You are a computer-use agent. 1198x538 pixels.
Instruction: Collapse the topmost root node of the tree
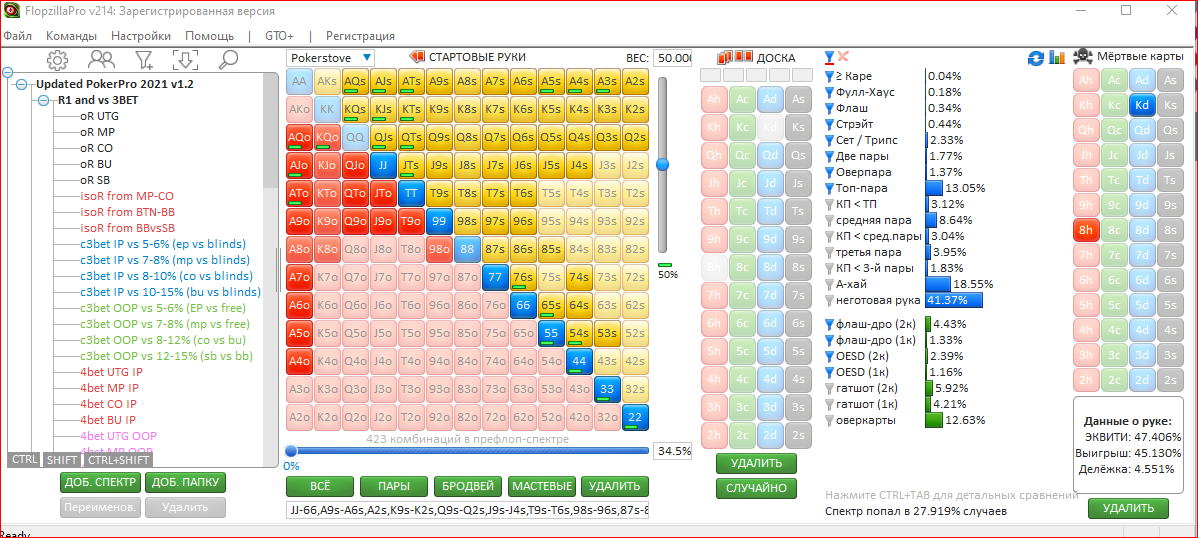(8, 73)
